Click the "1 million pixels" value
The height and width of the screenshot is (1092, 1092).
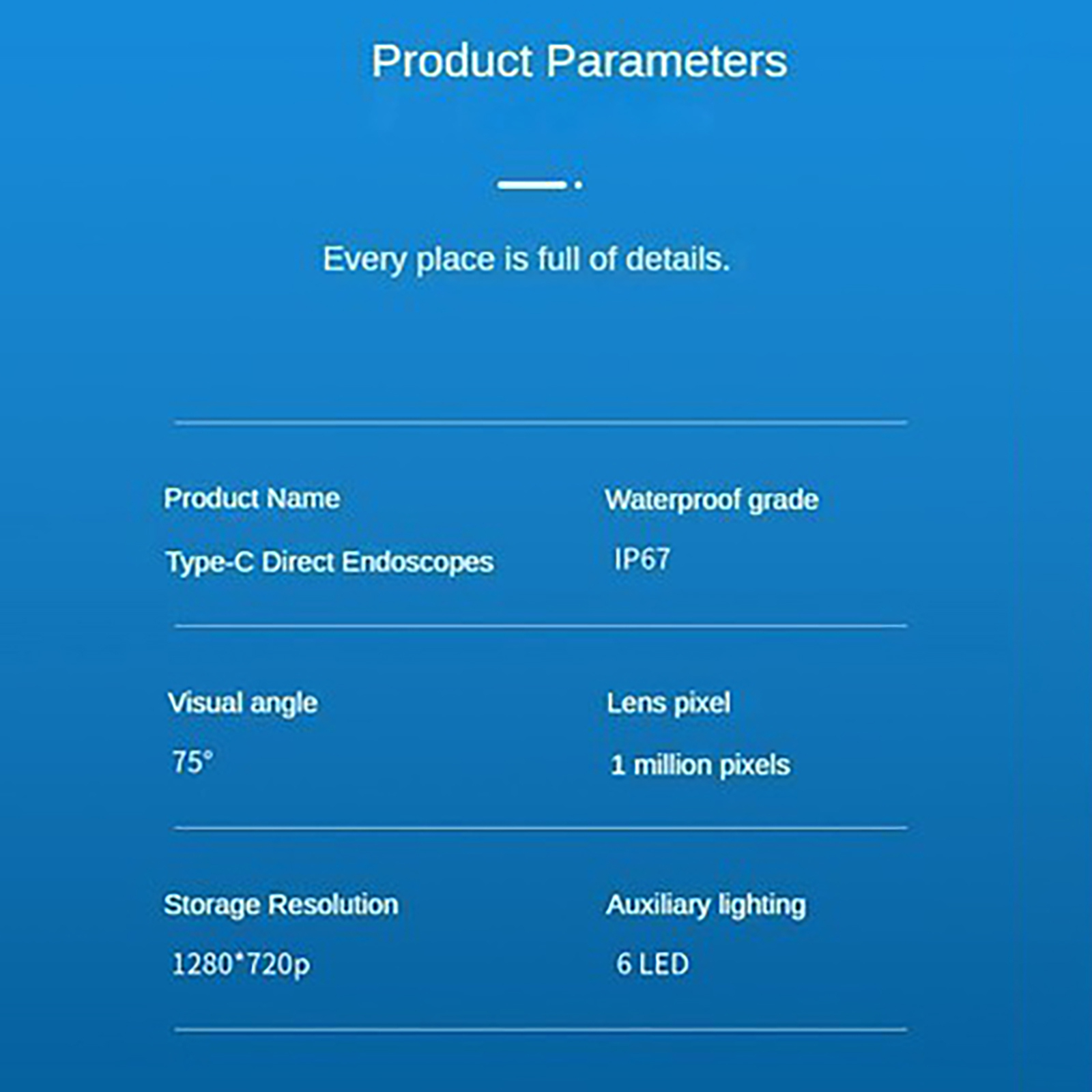click(x=700, y=765)
